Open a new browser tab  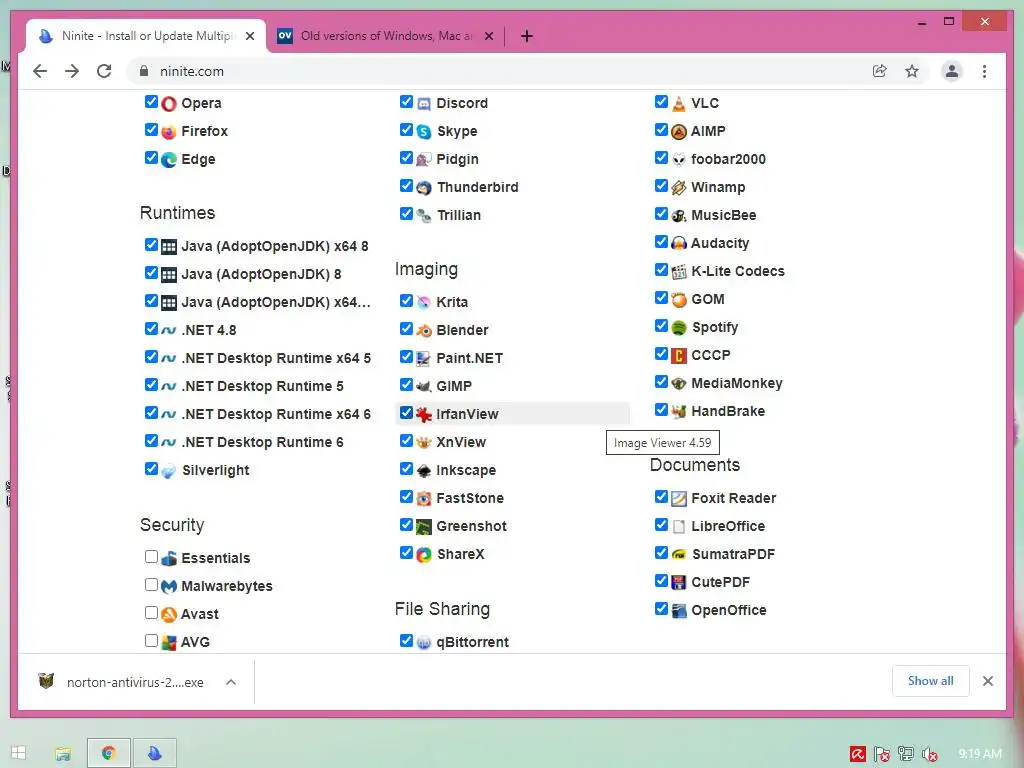coord(527,36)
